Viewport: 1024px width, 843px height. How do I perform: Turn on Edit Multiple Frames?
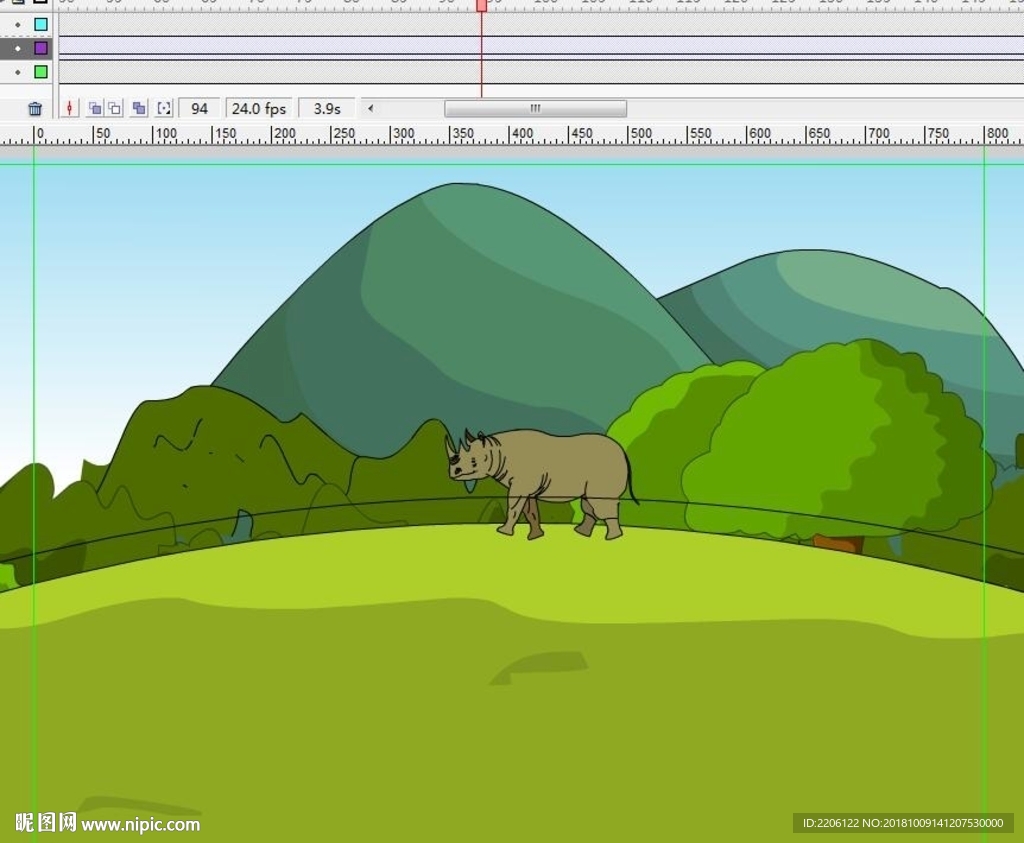pyautogui.click(x=139, y=108)
